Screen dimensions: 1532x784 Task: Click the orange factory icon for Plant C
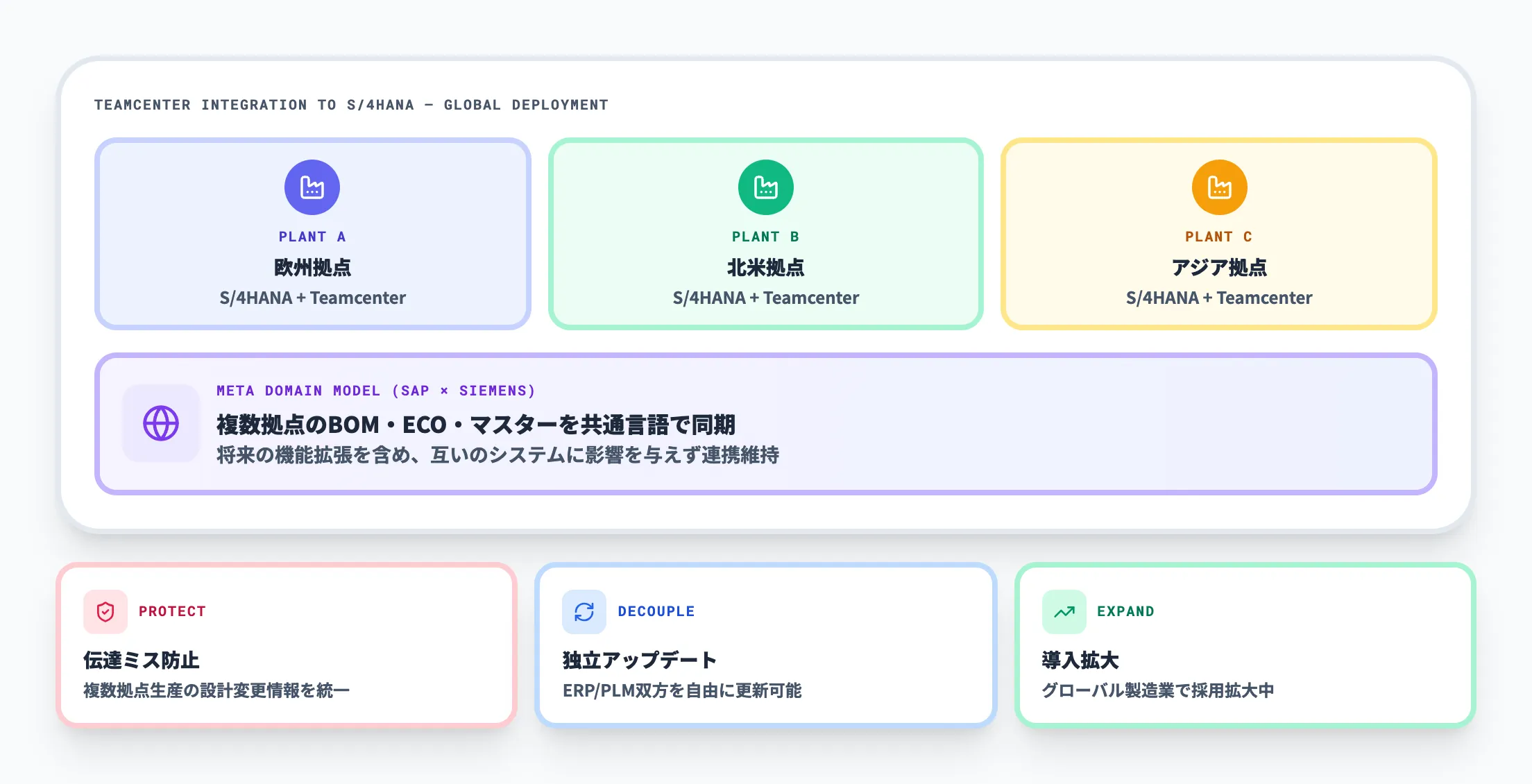click(x=1218, y=187)
